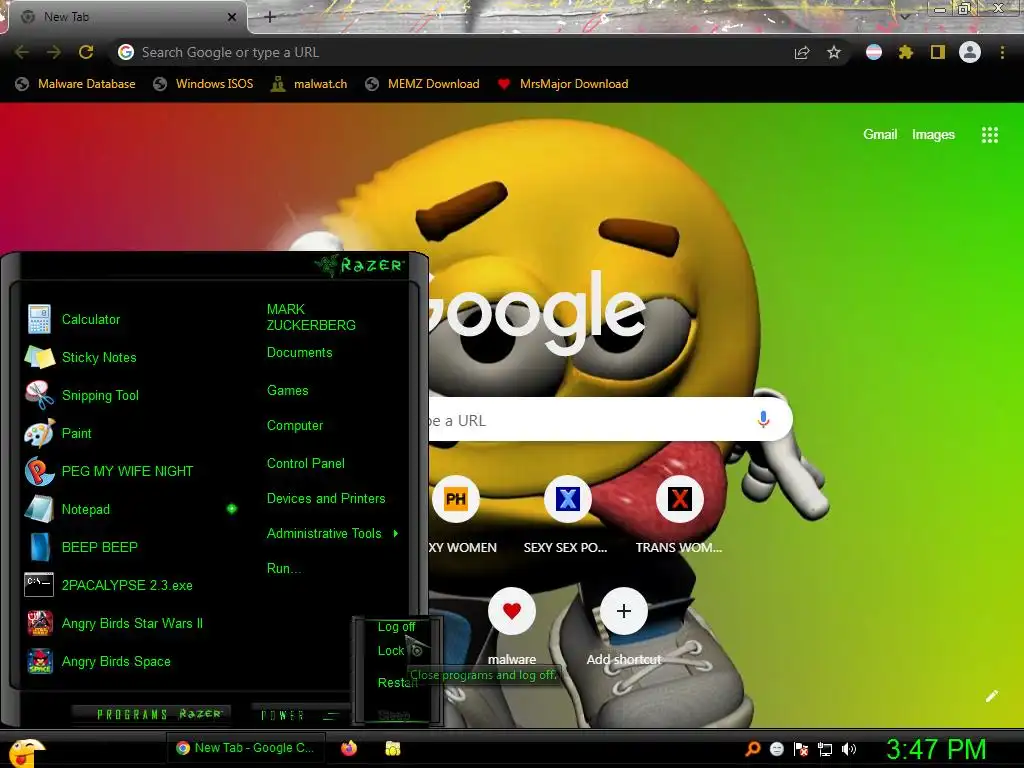Image resolution: width=1024 pixels, height=768 pixels.
Task: Select Log off in power menu
Action: pos(396,626)
